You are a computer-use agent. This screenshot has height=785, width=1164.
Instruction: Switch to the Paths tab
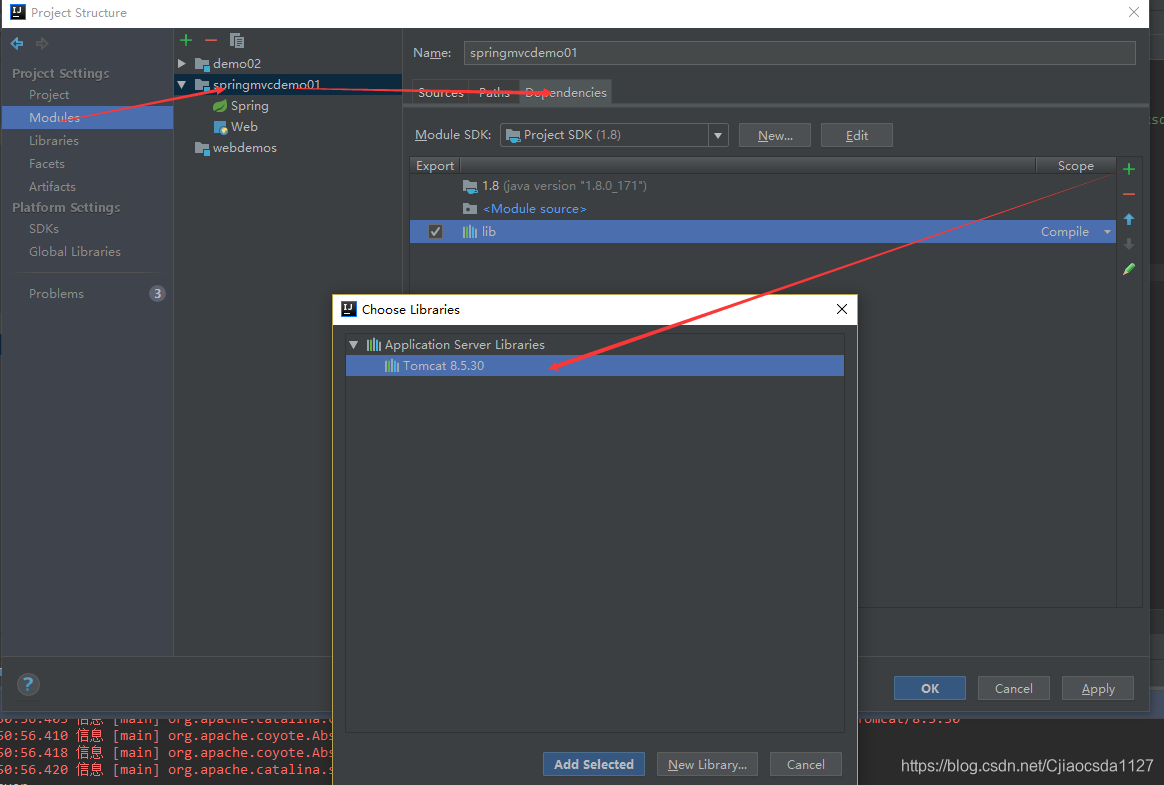(494, 93)
